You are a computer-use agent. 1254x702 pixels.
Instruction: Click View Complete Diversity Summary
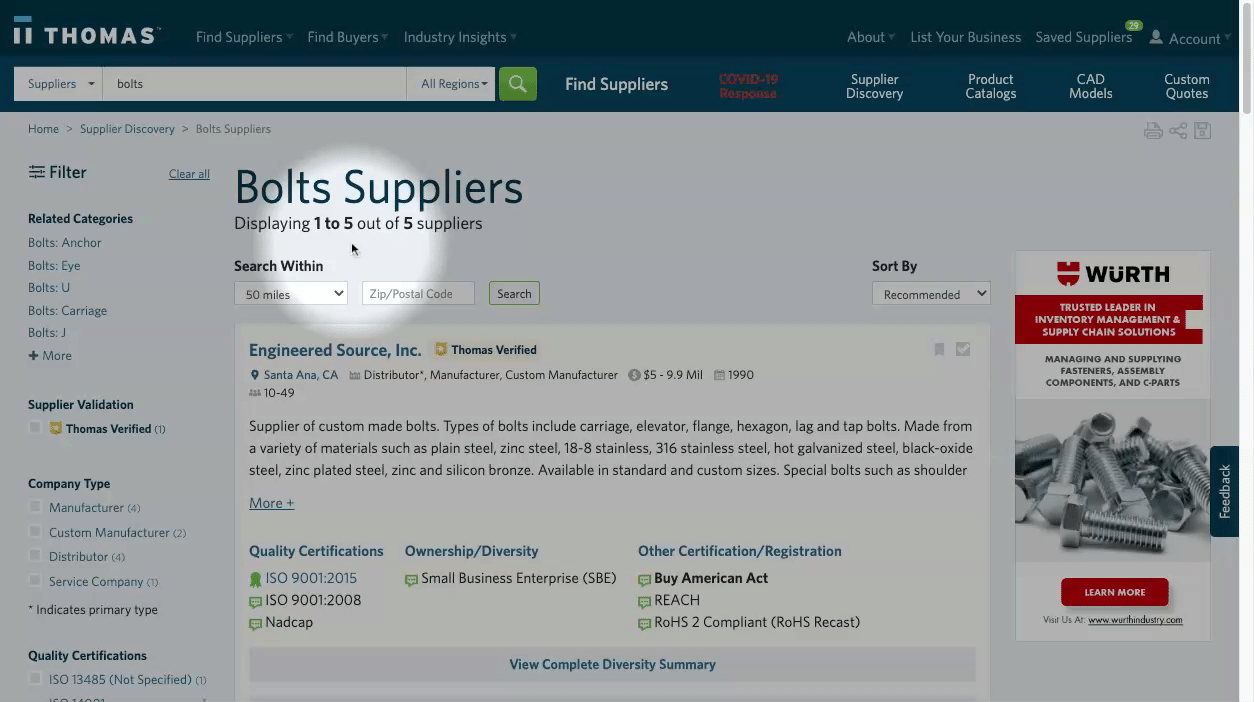612,664
